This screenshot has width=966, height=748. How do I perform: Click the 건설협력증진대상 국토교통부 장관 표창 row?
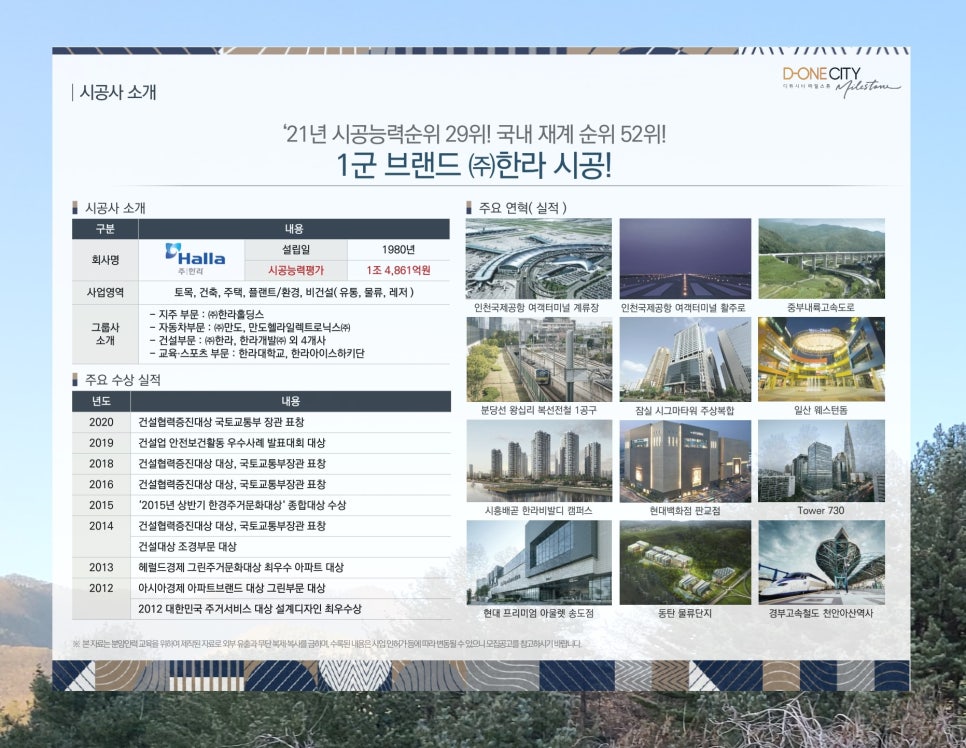[291, 422]
